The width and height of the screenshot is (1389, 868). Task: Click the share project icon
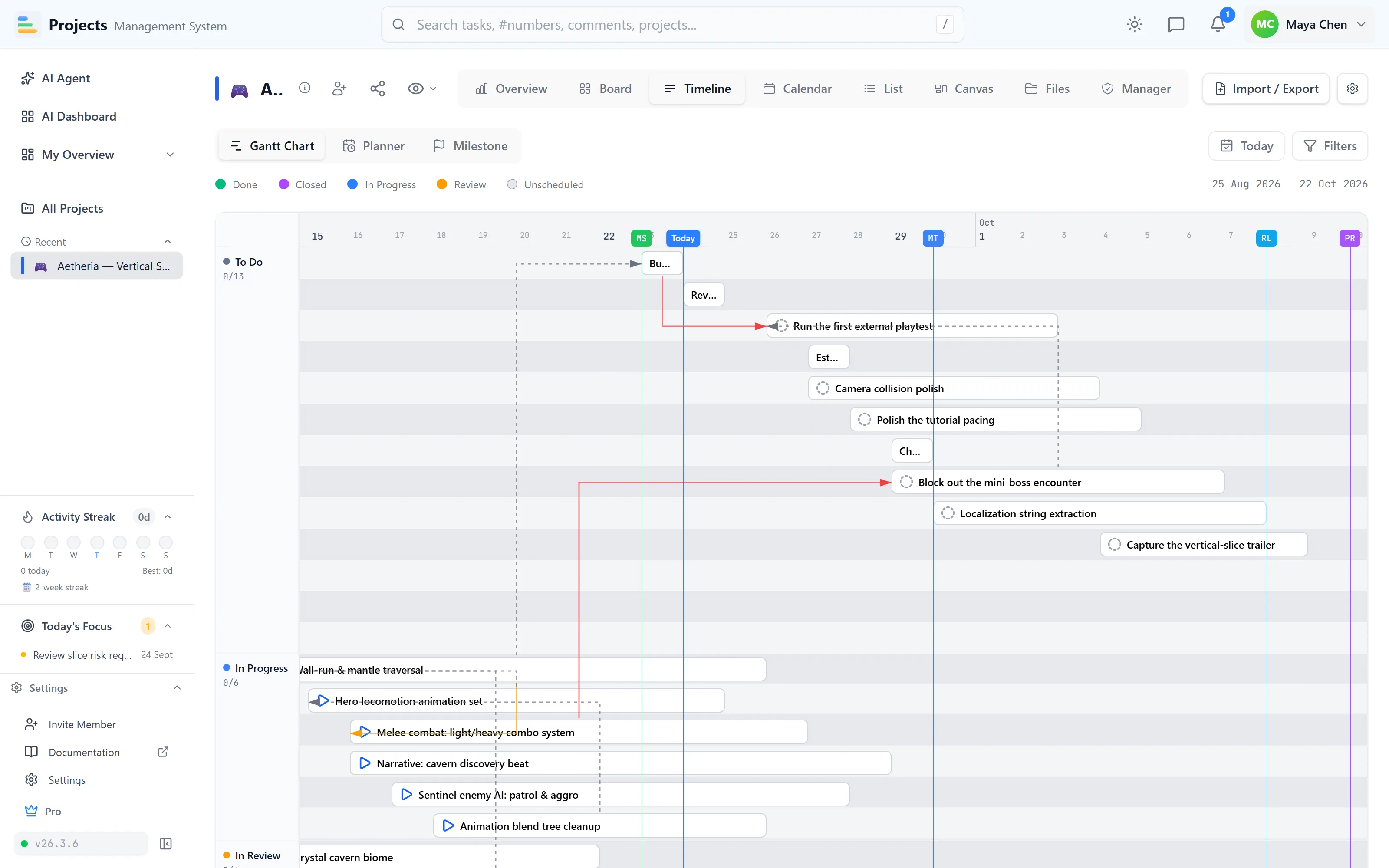pos(378,89)
